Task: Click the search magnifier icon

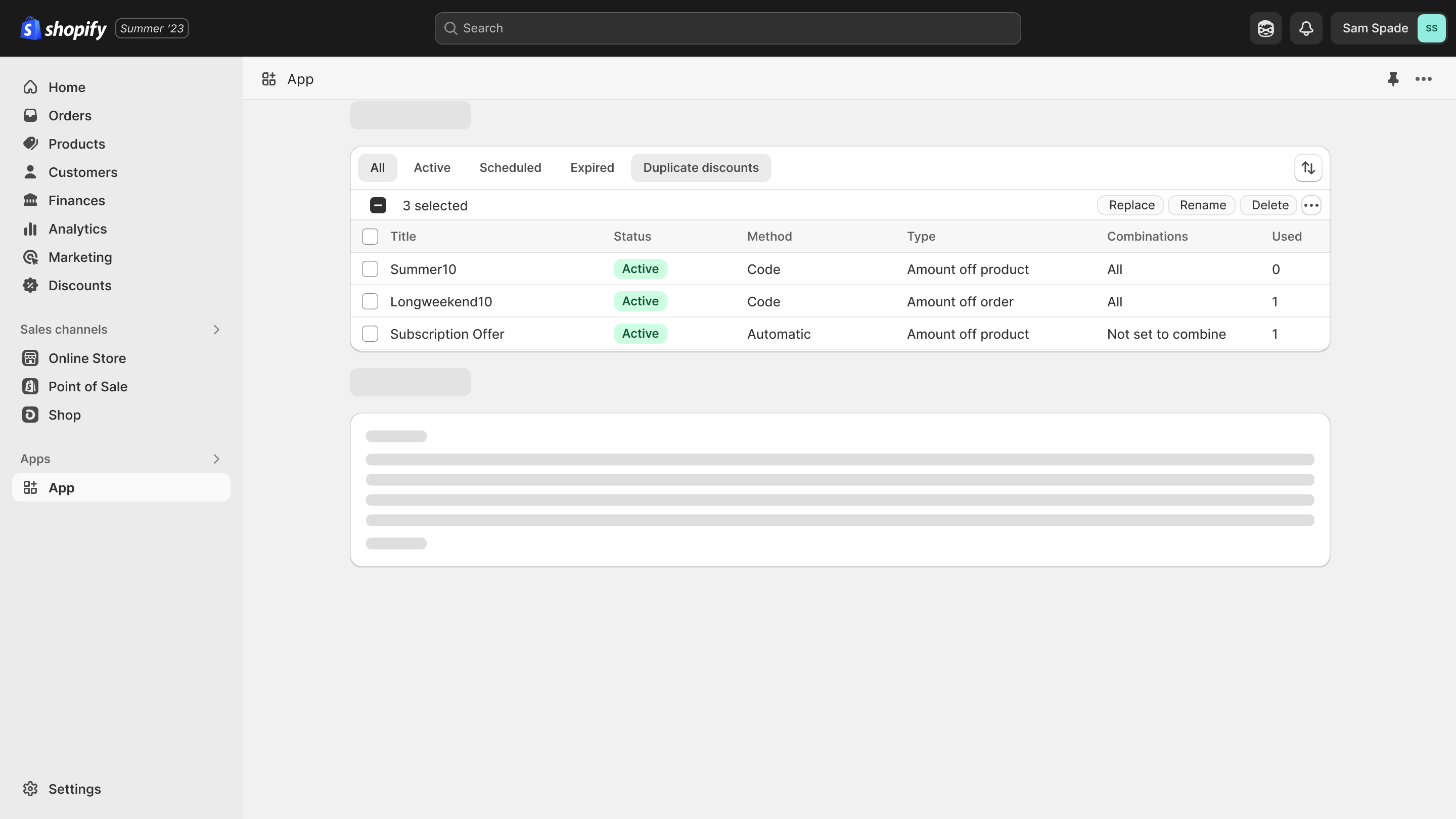Action: (450, 28)
